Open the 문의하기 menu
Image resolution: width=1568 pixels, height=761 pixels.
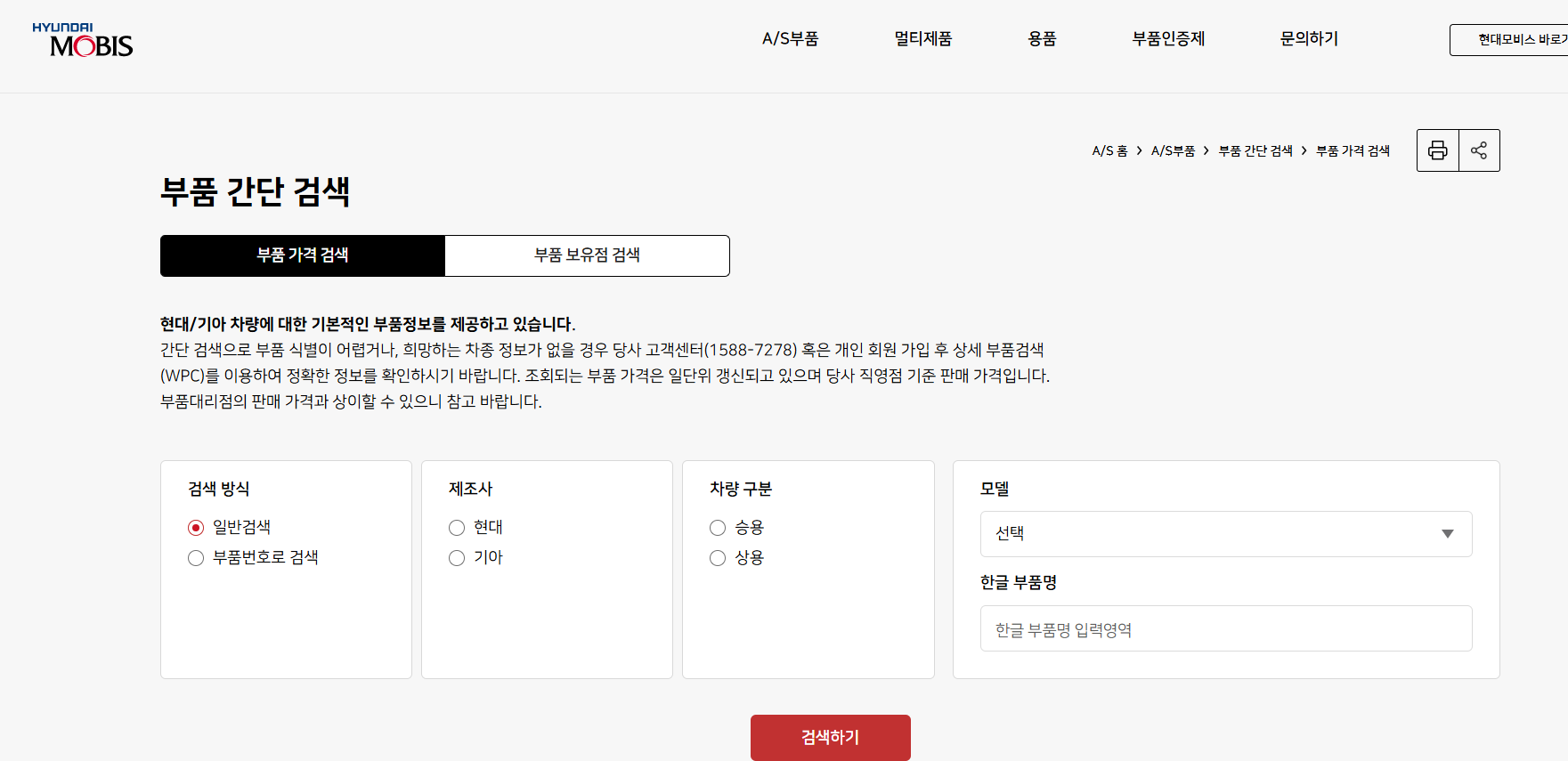point(1309,38)
